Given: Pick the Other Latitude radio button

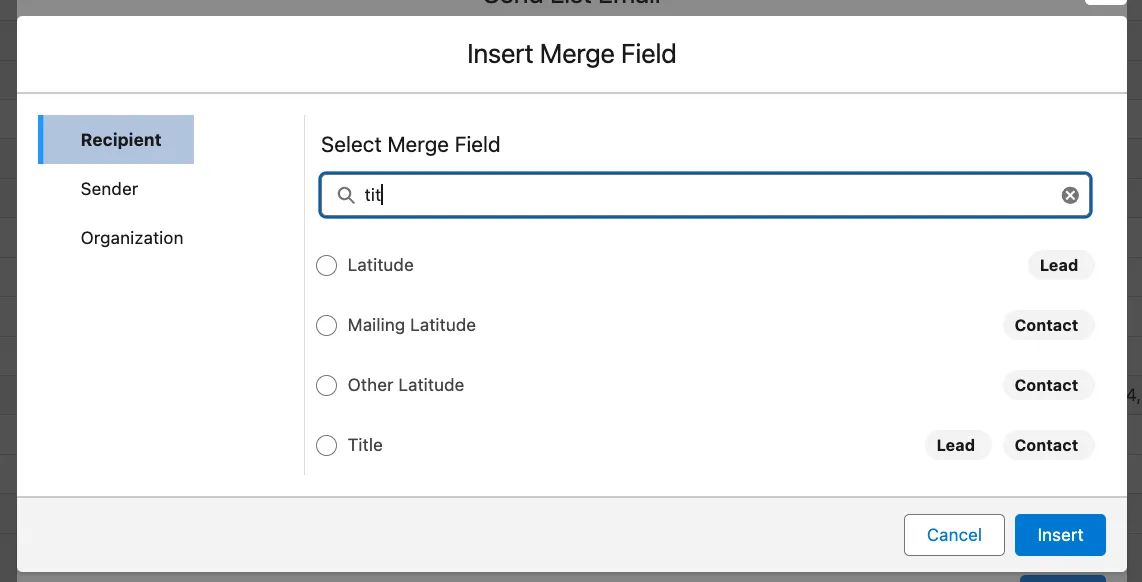Looking at the screenshot, I should click(x=326, y=386).
